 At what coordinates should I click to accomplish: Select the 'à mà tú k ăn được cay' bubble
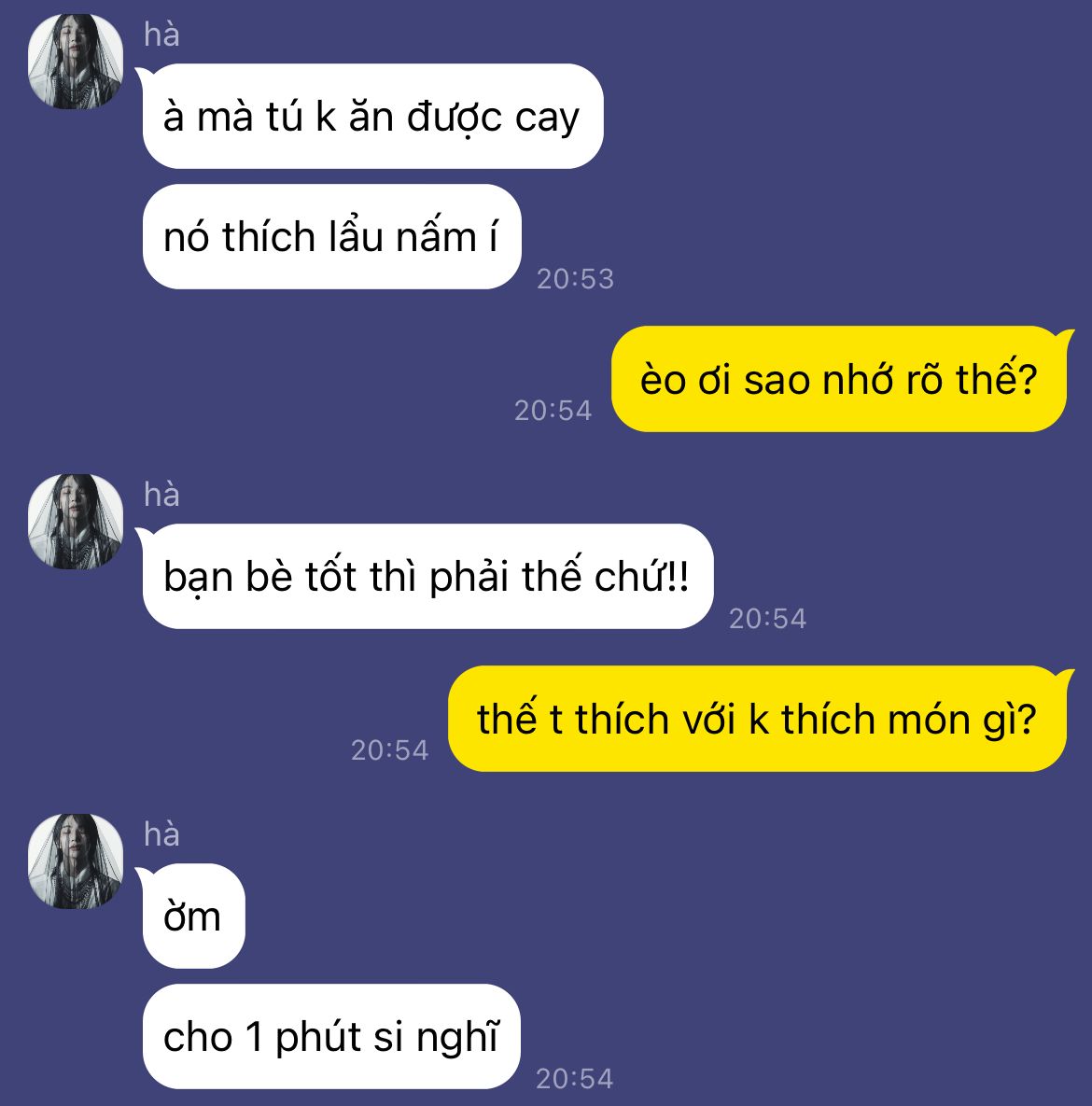(x=372, y=117)
